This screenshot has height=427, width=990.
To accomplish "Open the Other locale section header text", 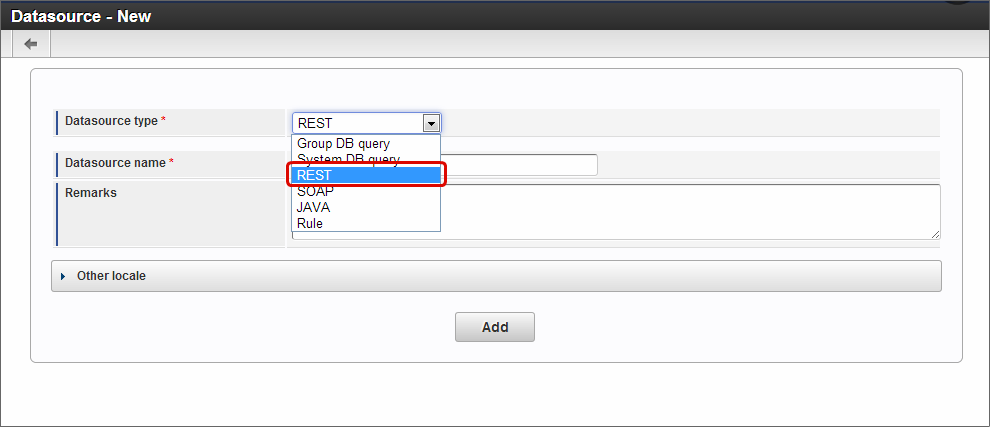I will pos(111,276).
